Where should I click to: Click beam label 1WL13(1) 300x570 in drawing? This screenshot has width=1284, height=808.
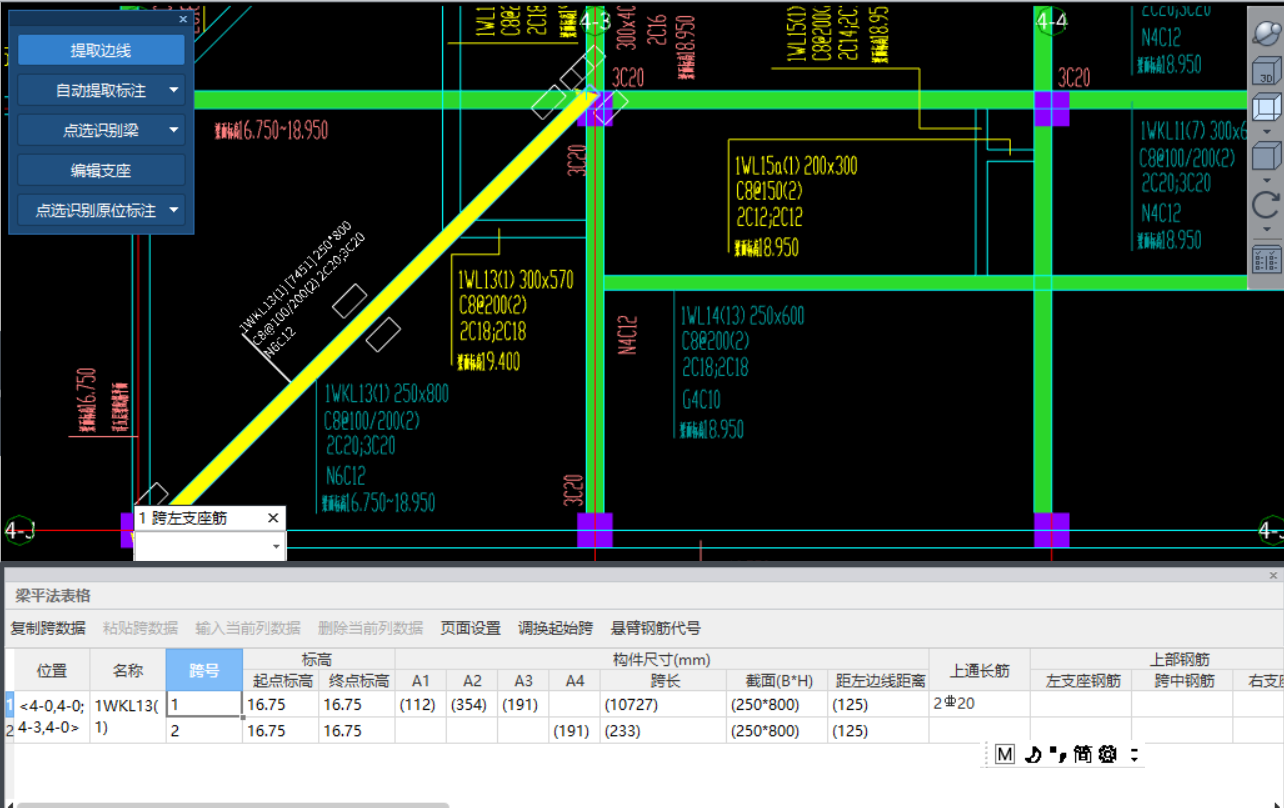tap(516, 279)
